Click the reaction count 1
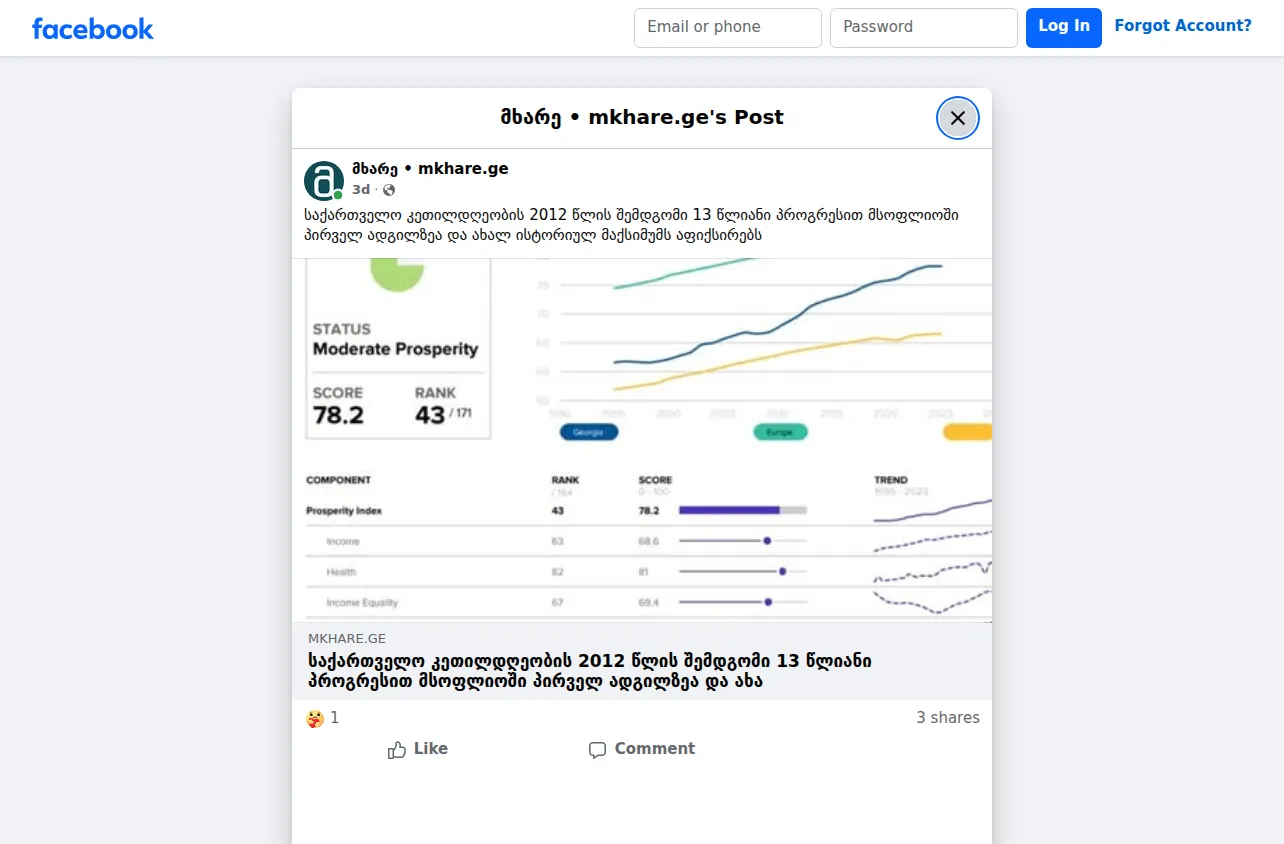1284x844 pixels. coord(335,718)
